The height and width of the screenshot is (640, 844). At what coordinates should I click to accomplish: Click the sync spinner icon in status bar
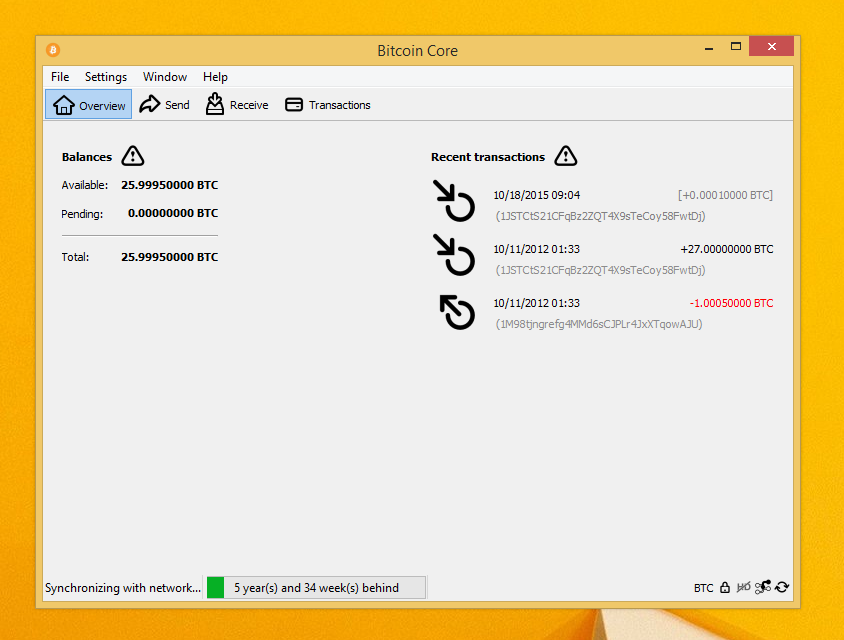pyautogui.click(x=782, y=587)
